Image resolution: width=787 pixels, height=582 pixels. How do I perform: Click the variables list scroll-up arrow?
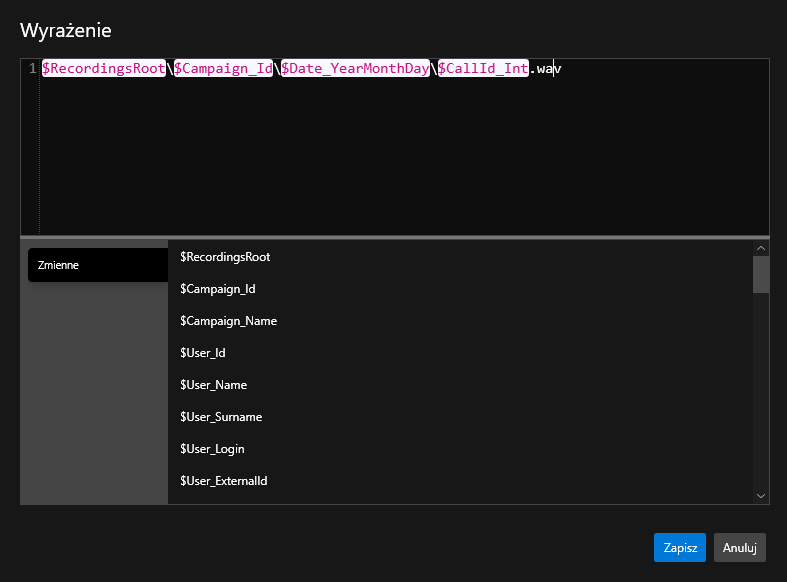[x=761, y=248]
